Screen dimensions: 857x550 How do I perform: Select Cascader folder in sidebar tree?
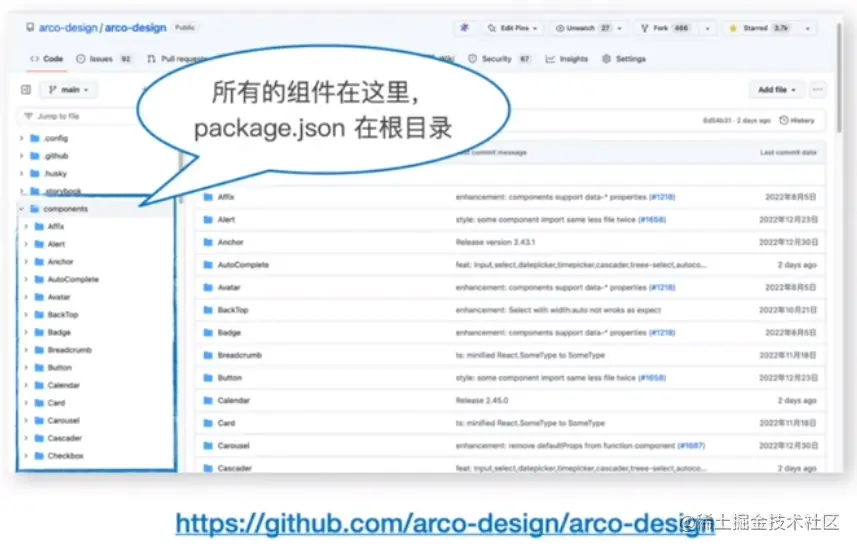(64, 438)
